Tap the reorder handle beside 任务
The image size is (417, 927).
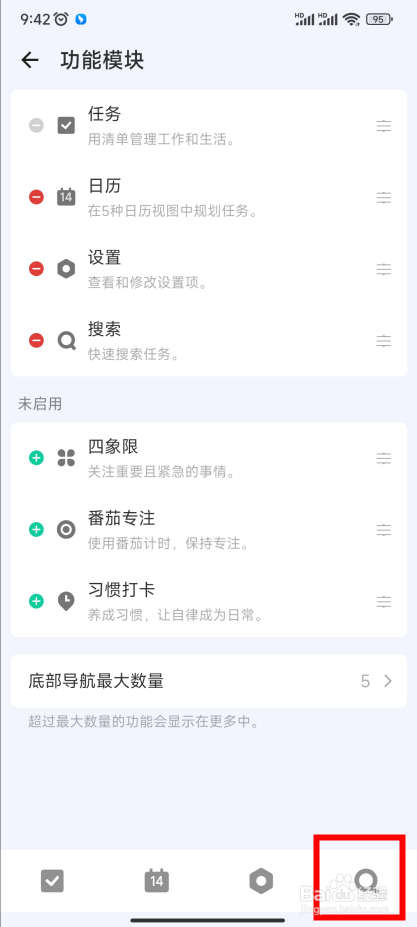tap(384, 126)
